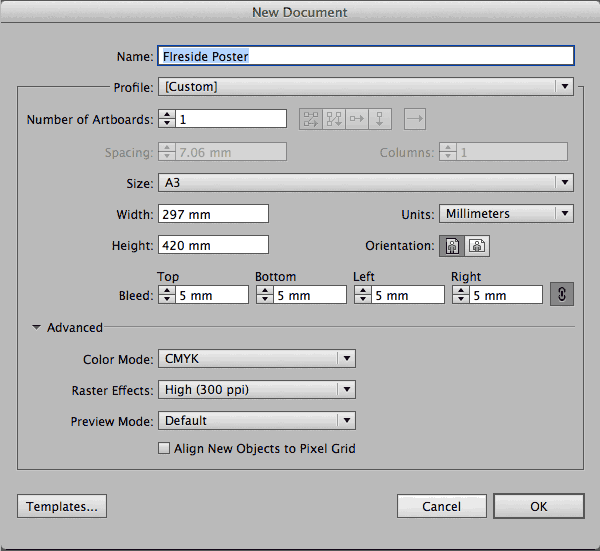
Task: Open the Size dropdown showing A3
Action: point(366,183)
